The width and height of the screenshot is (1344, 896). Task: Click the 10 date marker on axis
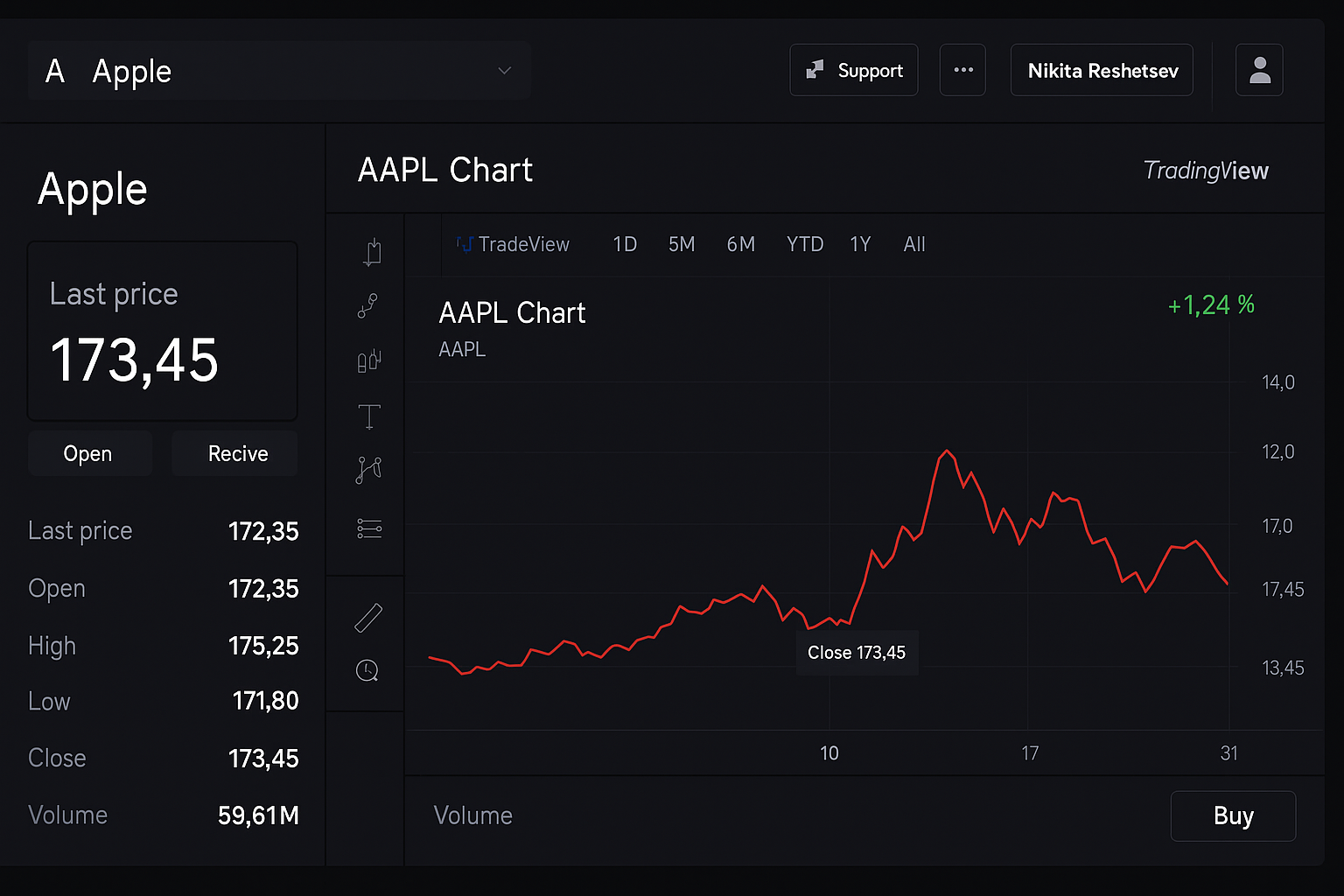click(829, 753)
